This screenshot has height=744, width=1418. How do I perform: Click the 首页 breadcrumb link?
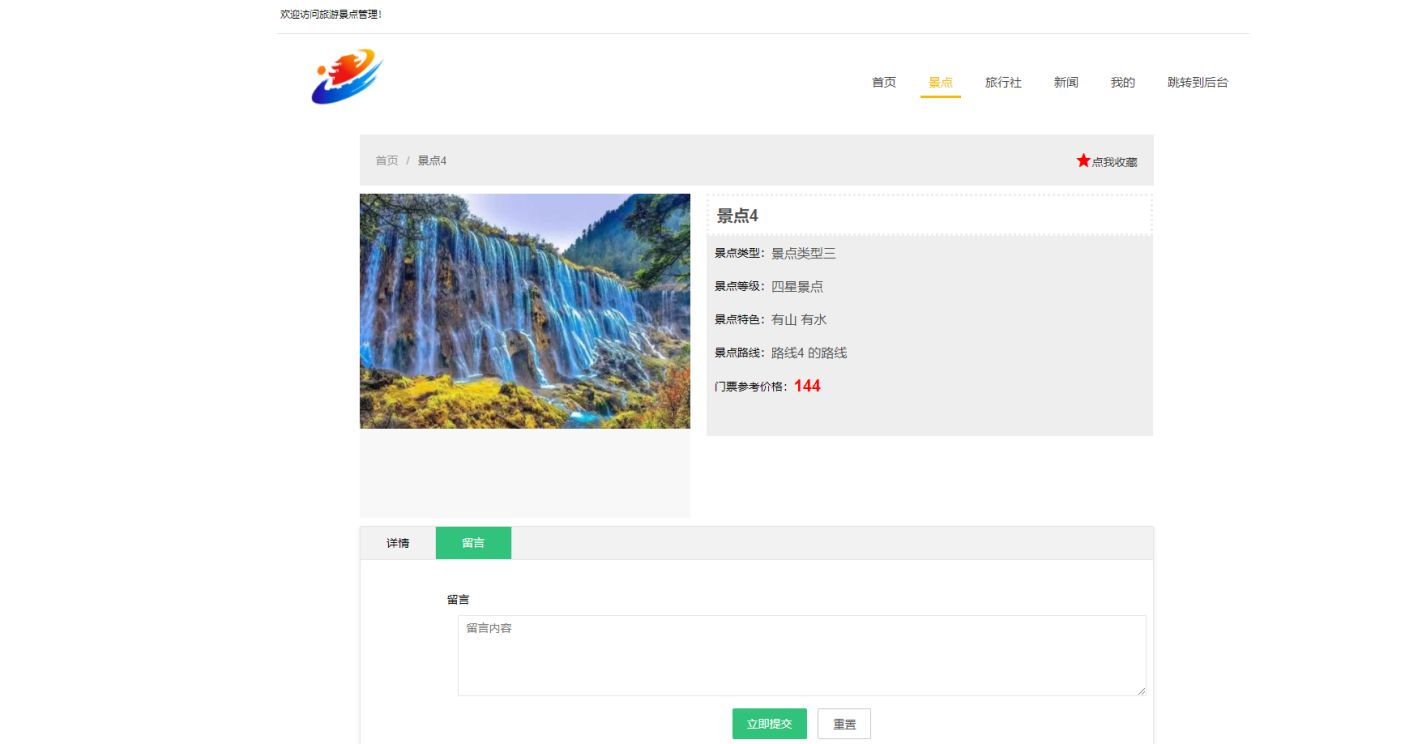point(387,161)
